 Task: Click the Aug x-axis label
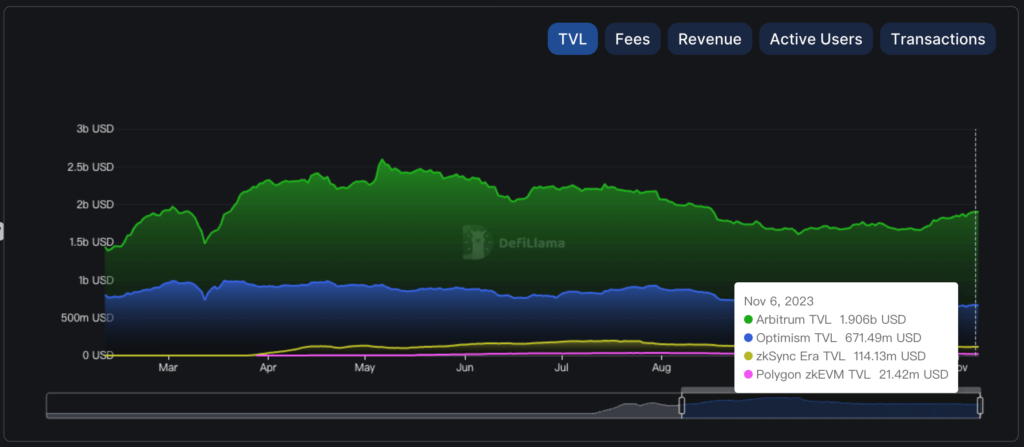point(662,368)
